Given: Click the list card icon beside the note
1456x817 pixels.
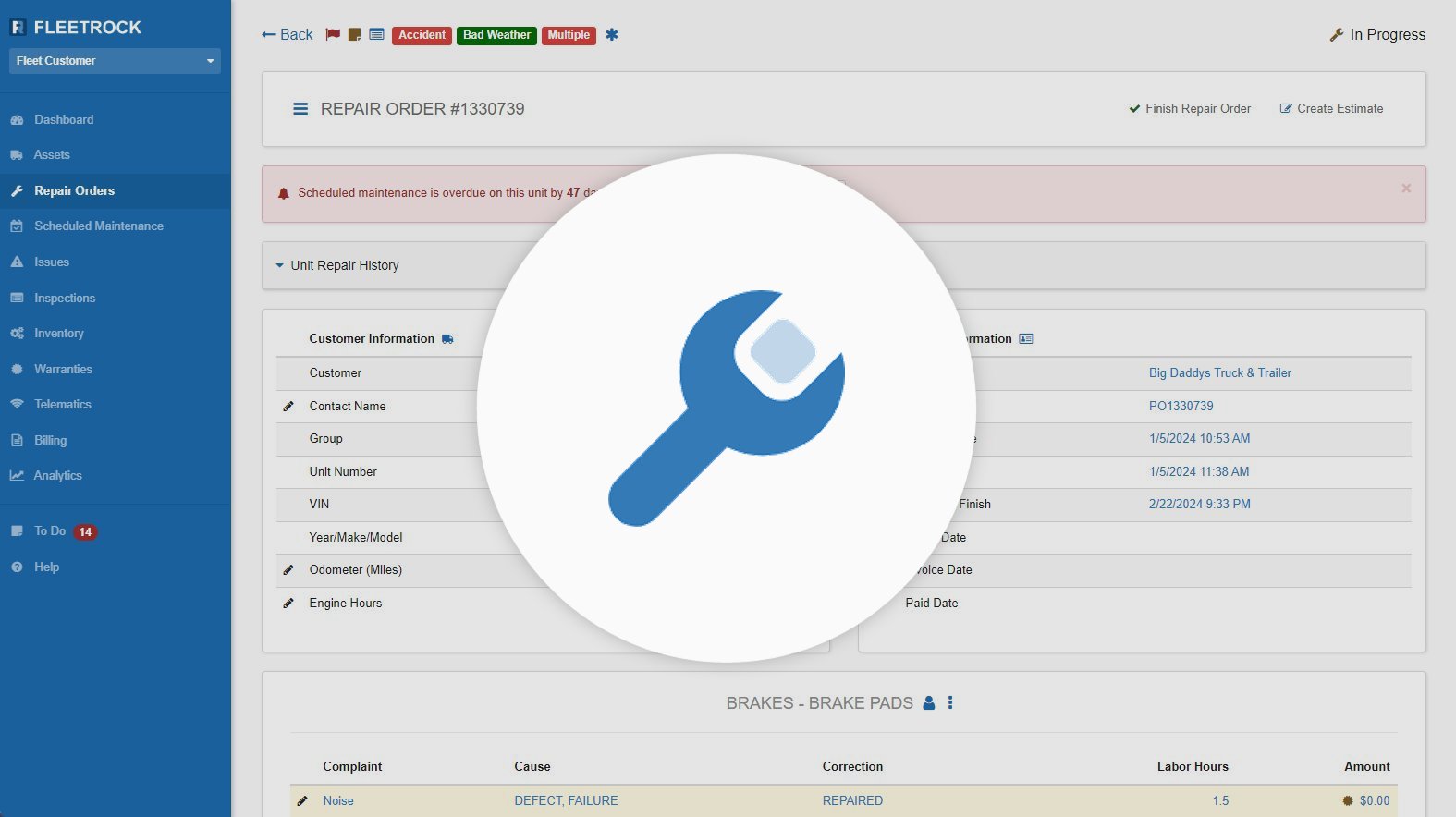Looking at the screenshot, I should pyautogui.click(x=376, y=35).
